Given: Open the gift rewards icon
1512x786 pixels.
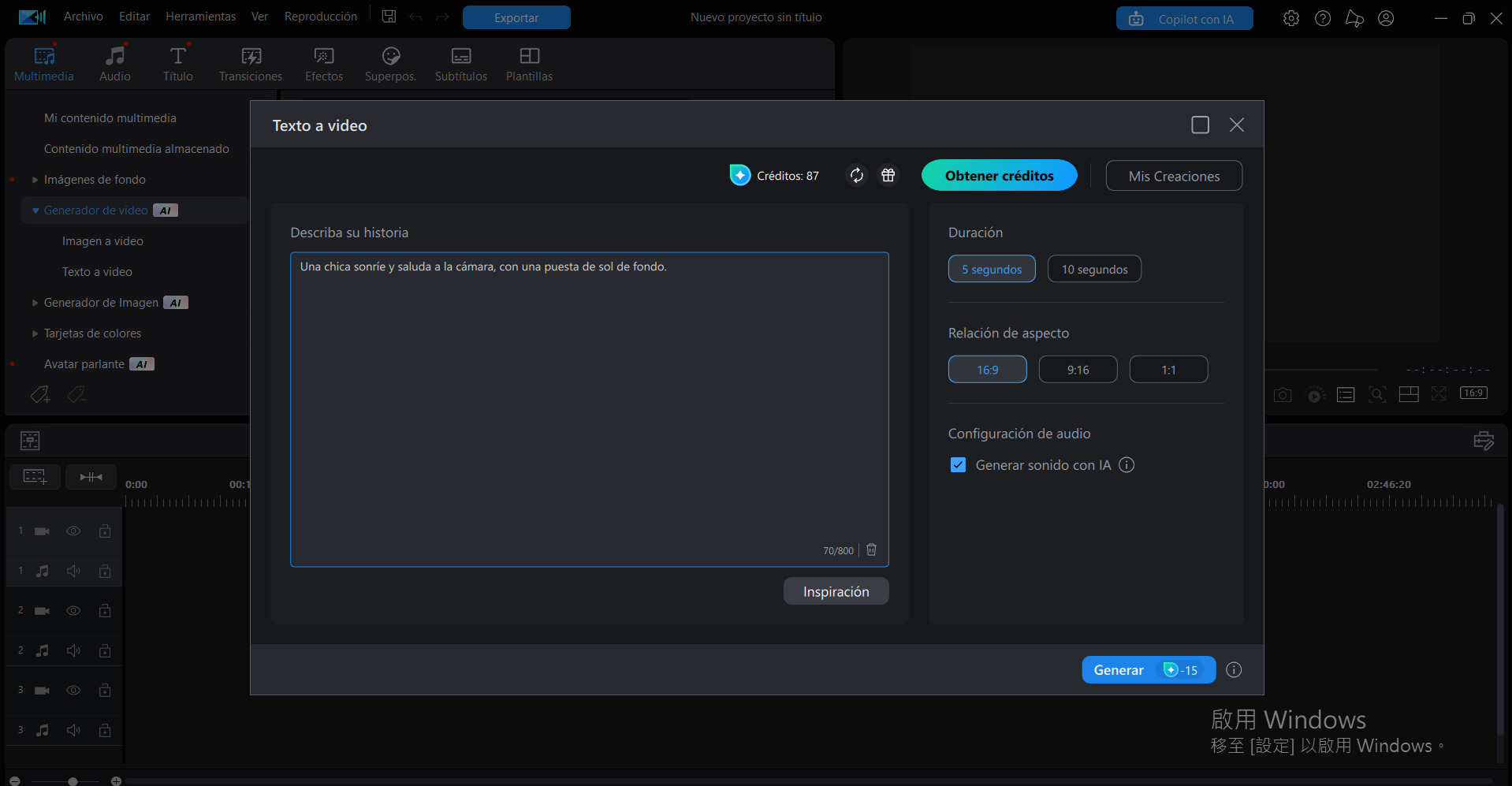Looking at the screenshot, I should 888,175.
